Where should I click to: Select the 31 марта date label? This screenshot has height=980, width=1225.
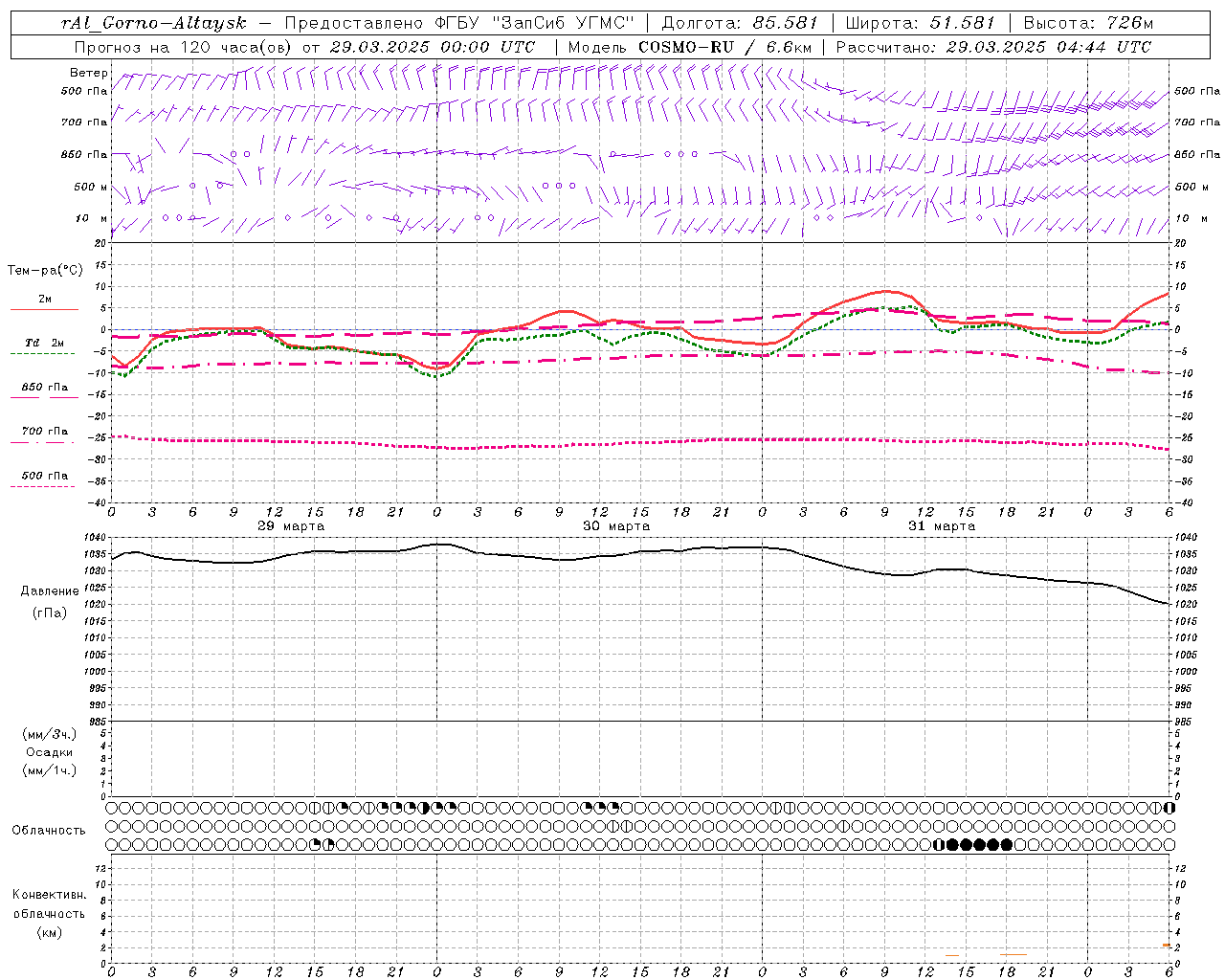tap(942, 526)
